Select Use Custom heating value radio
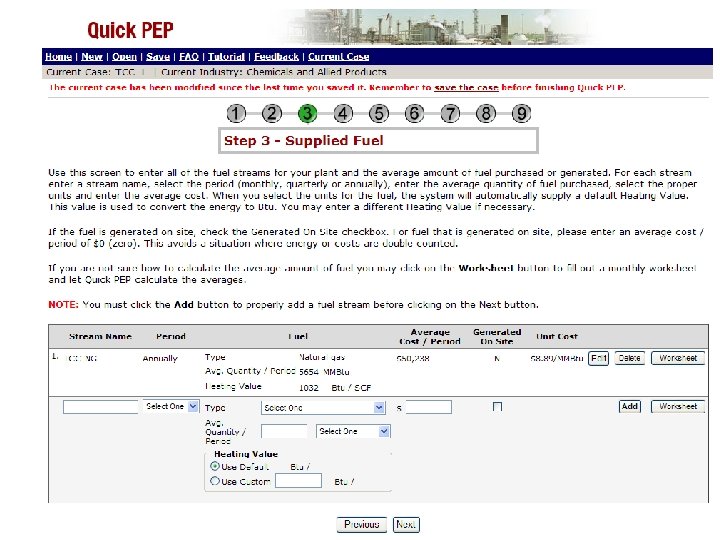This screenshot has width=720, height=540. 214,481
